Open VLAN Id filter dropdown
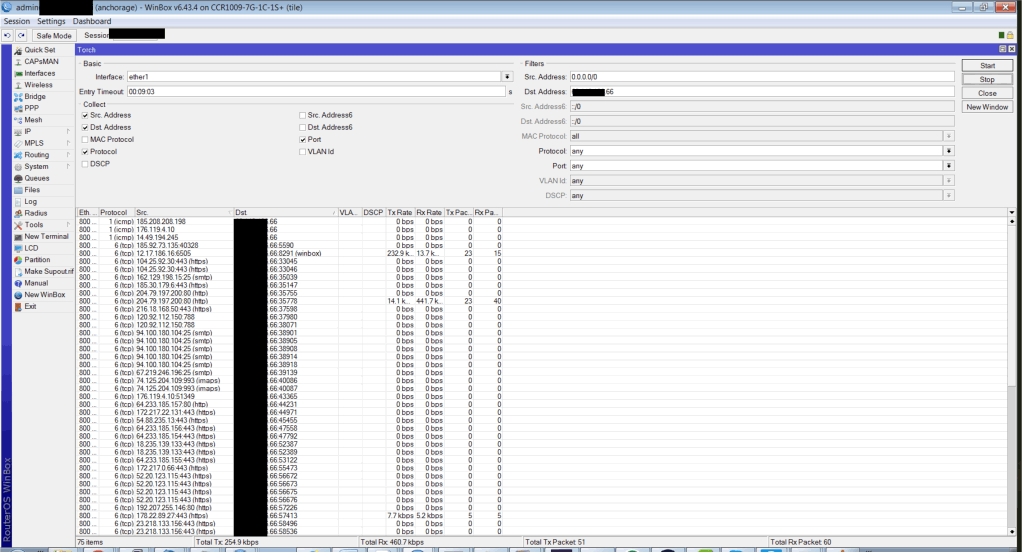 (x=949, y=181)
